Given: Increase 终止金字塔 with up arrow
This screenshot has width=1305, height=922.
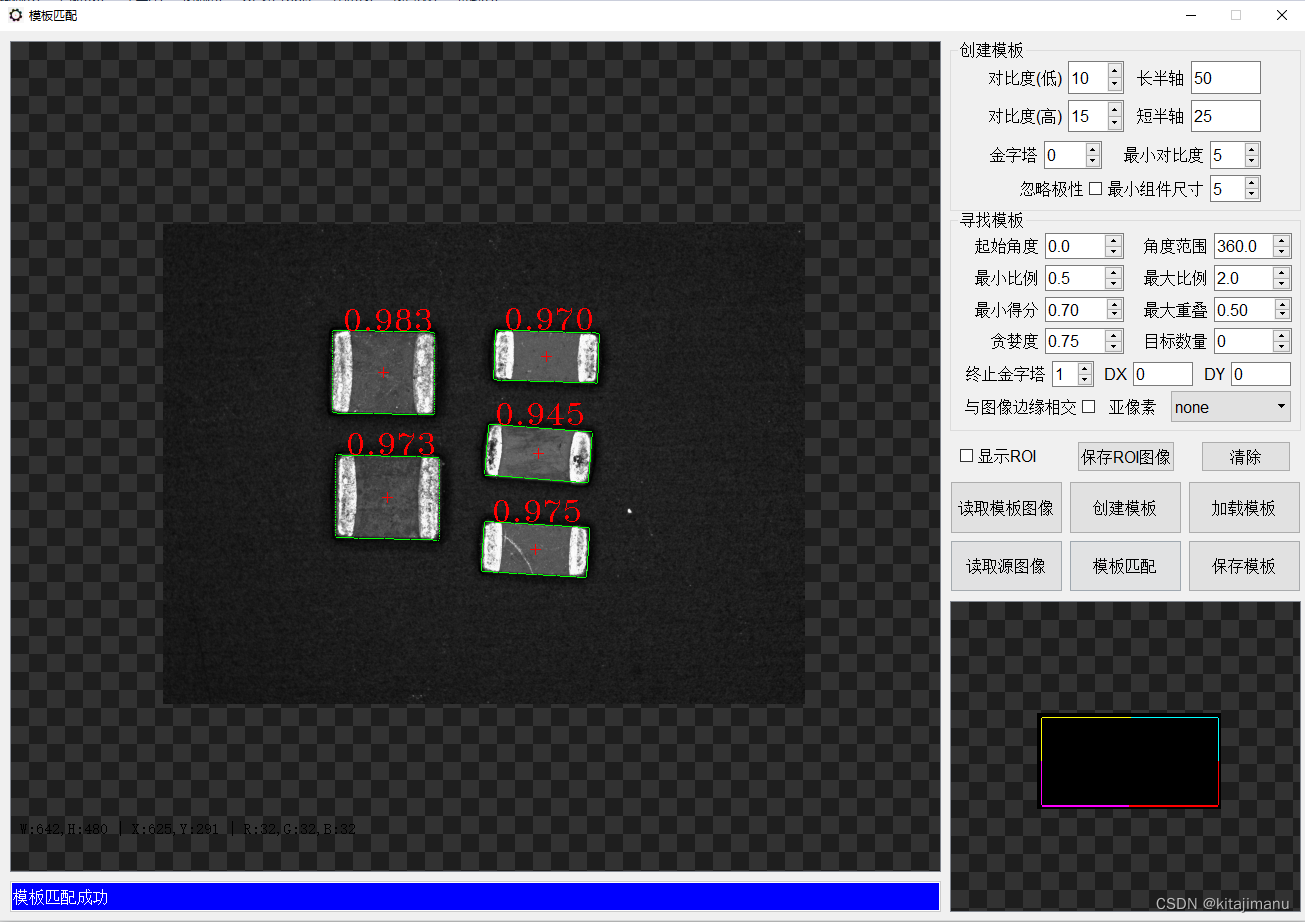Looking at the screenshot, I should (1086, 368).
